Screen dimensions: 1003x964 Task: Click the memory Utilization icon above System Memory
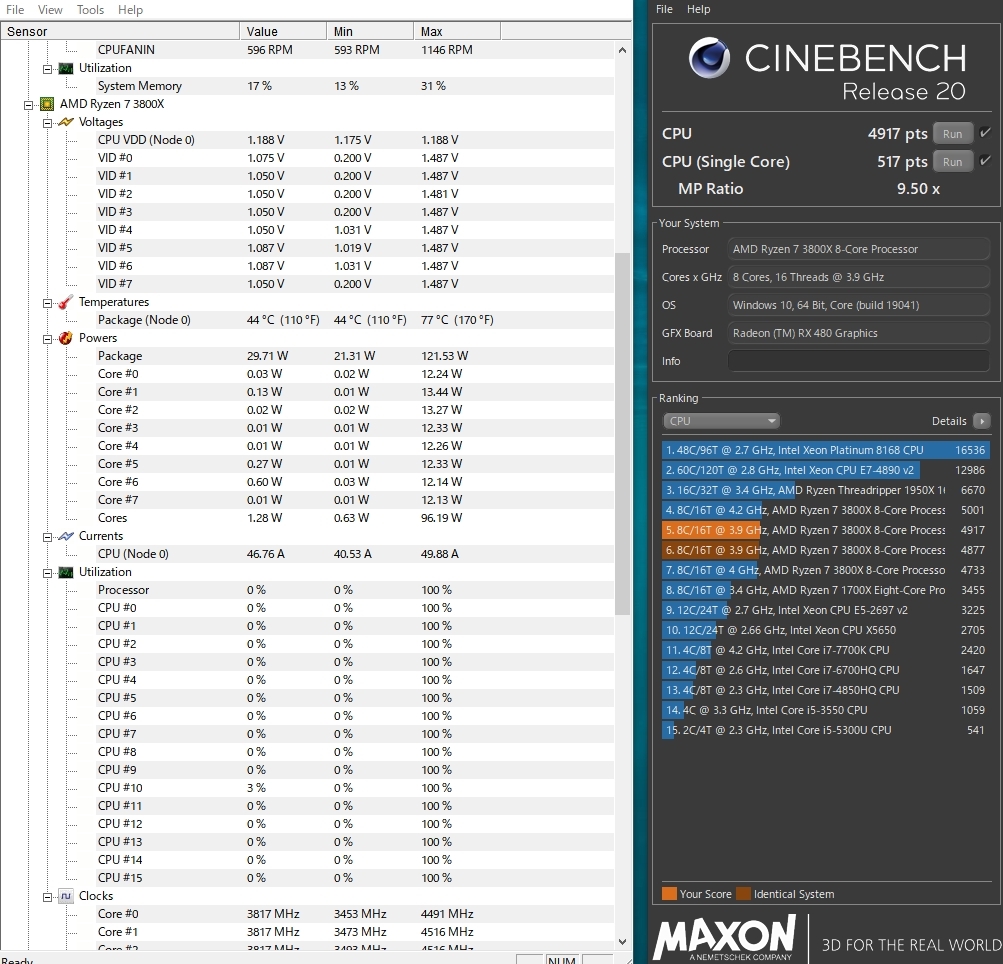(66, 68)
